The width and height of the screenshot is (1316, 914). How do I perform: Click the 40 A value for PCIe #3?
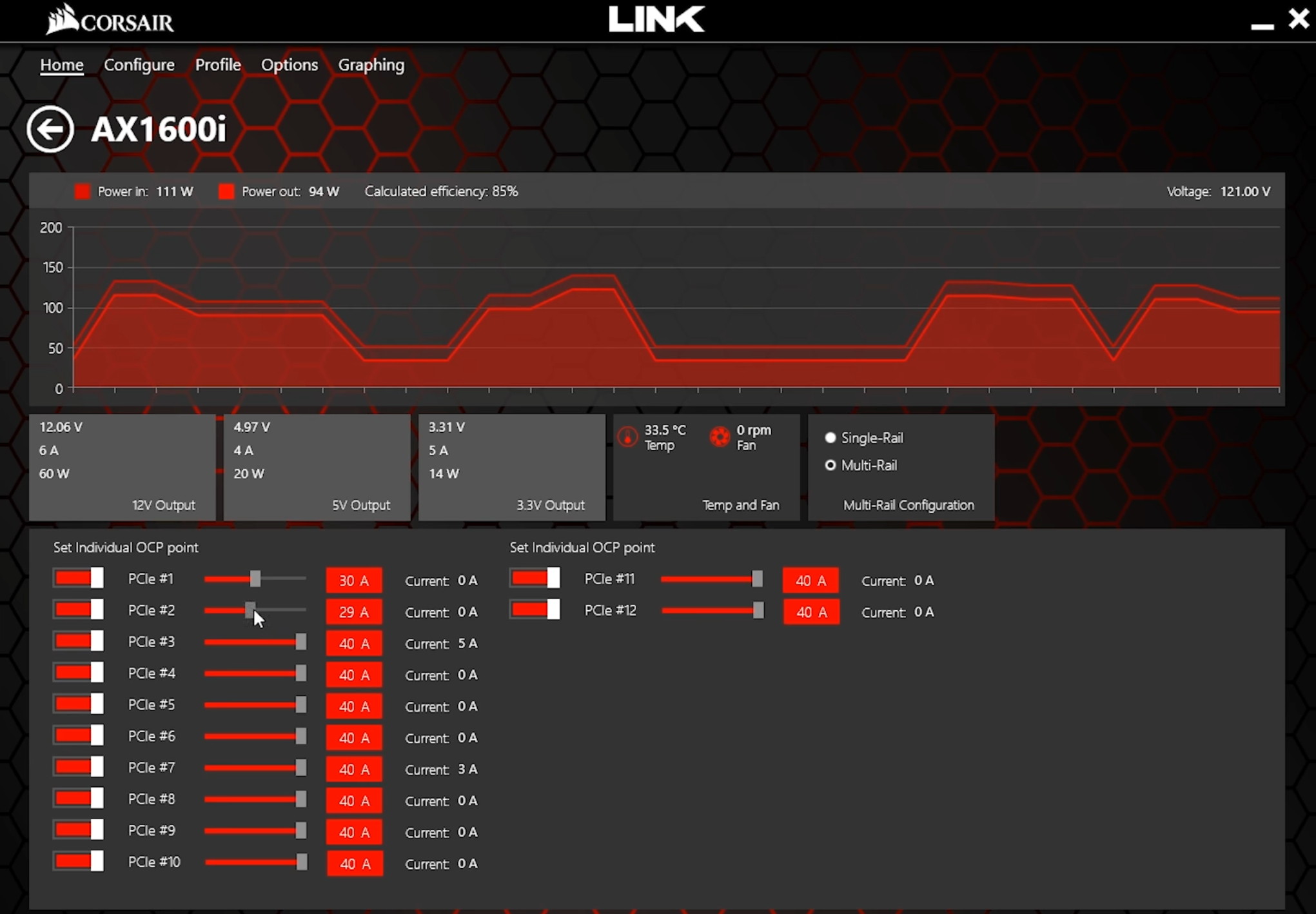[354, 644]
